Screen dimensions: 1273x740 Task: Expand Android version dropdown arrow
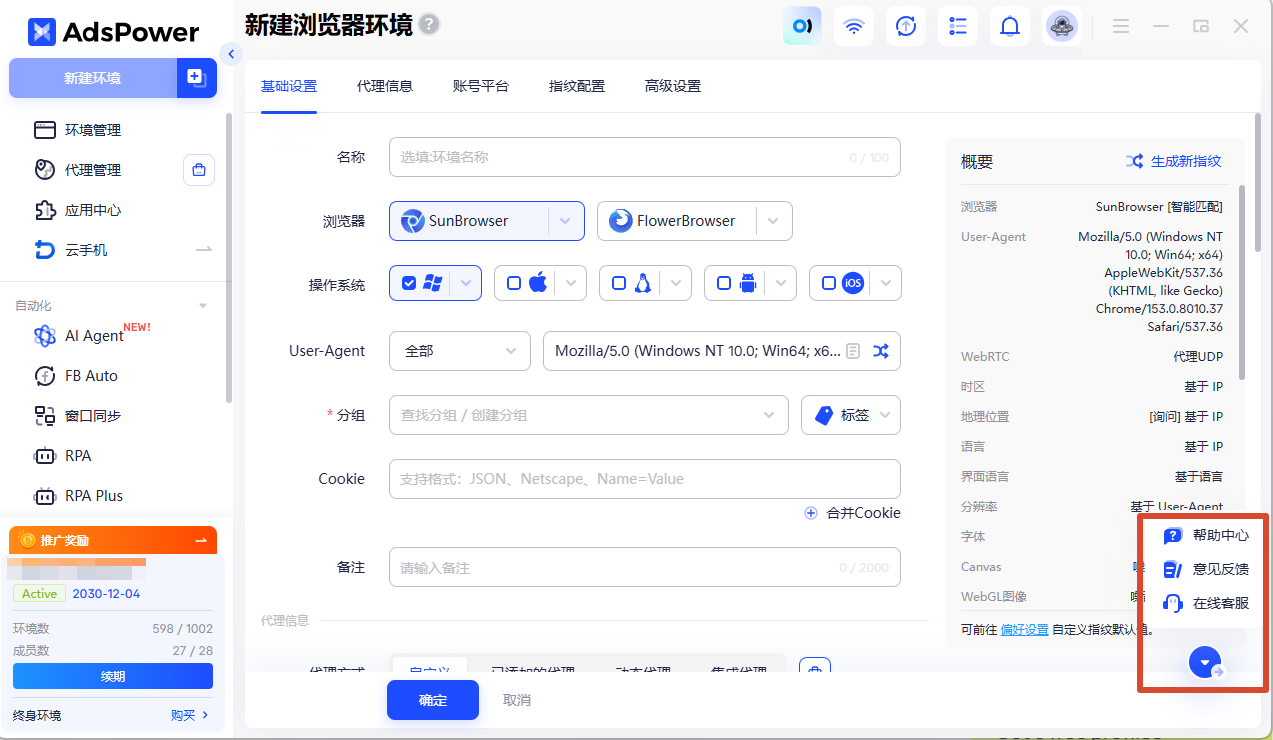tap(781, 283)
